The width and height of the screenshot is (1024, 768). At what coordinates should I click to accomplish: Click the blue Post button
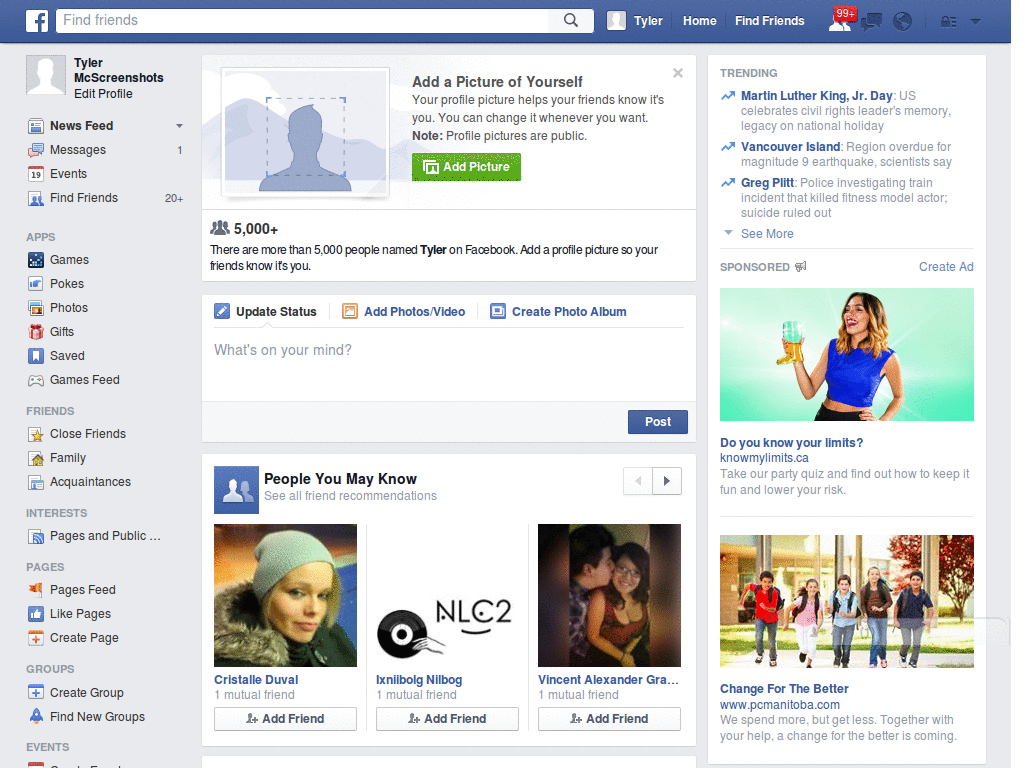coord(658,422)
